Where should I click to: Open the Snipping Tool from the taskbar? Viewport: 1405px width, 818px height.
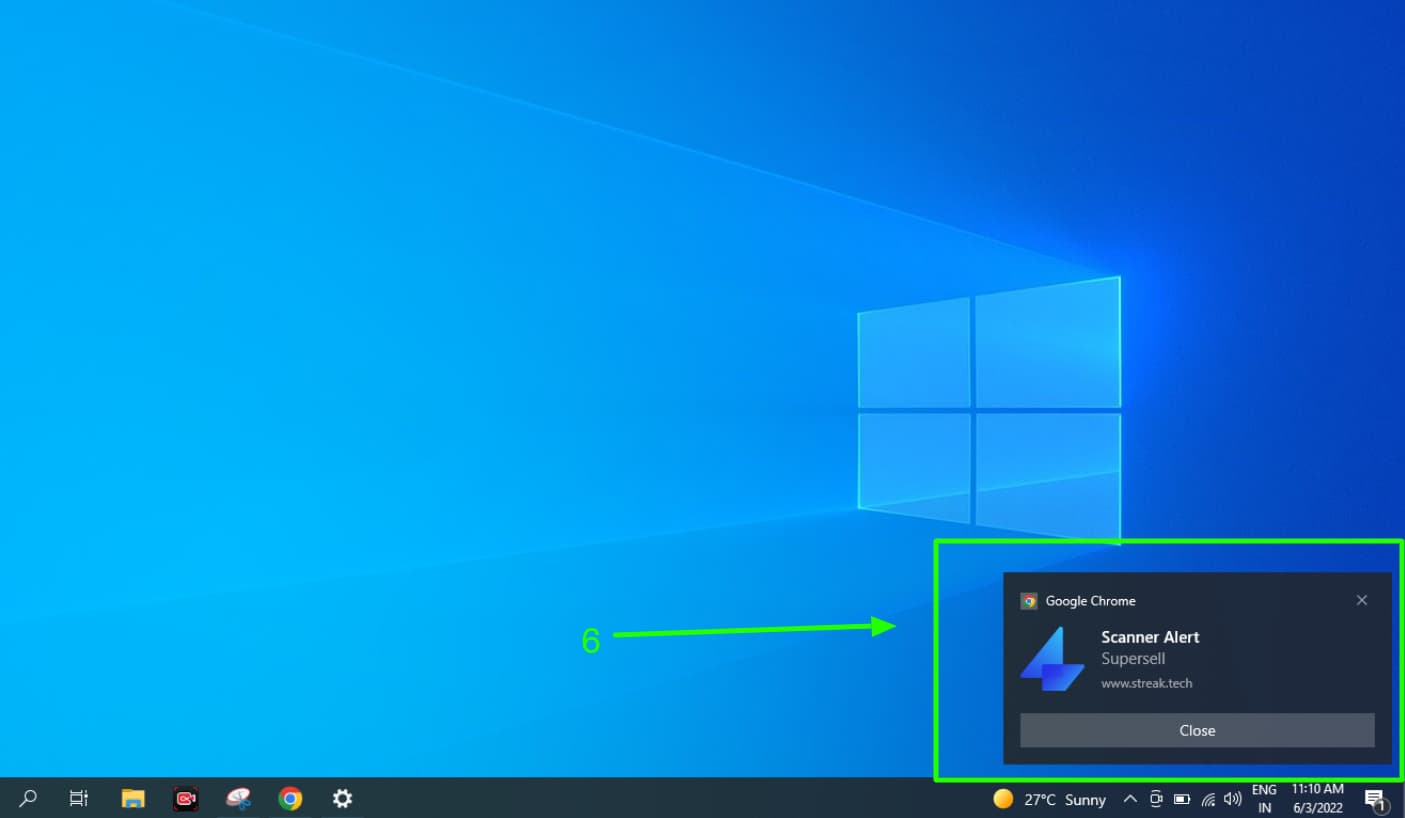tap(238, 798)
